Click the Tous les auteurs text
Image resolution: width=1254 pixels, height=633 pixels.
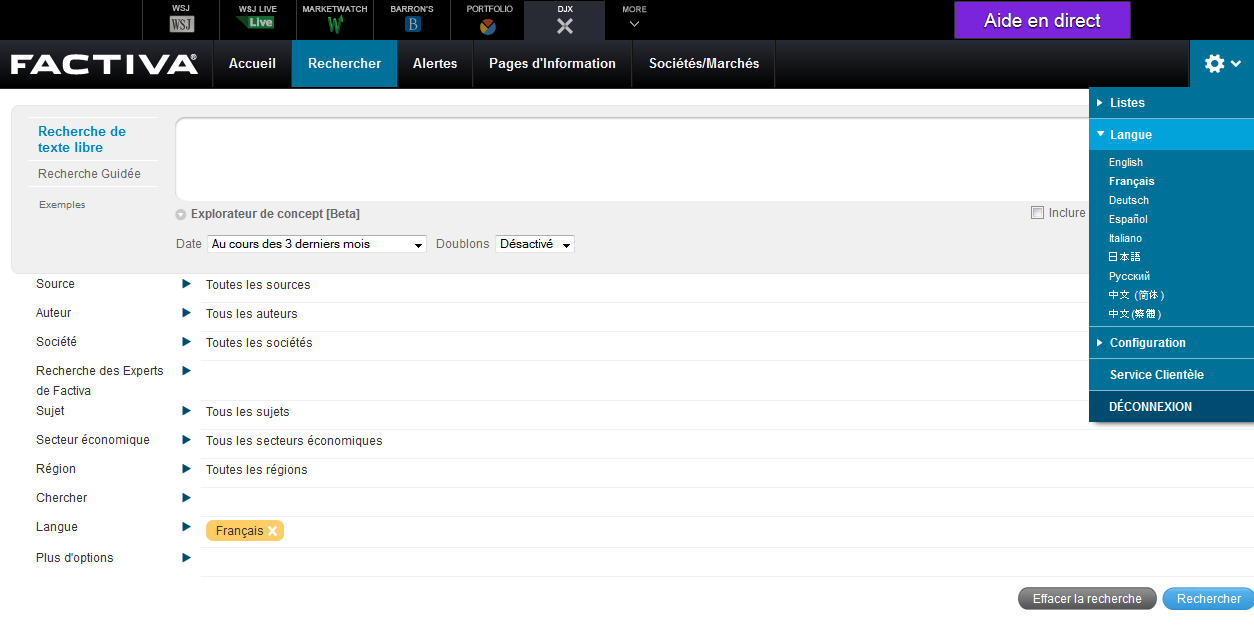252,314
